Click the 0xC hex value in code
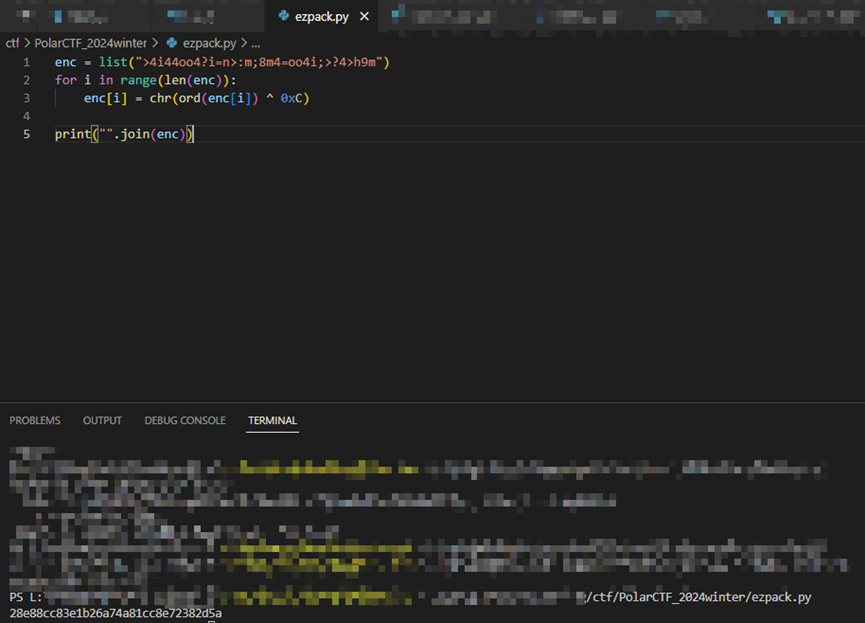 click(x=295, y=98)
